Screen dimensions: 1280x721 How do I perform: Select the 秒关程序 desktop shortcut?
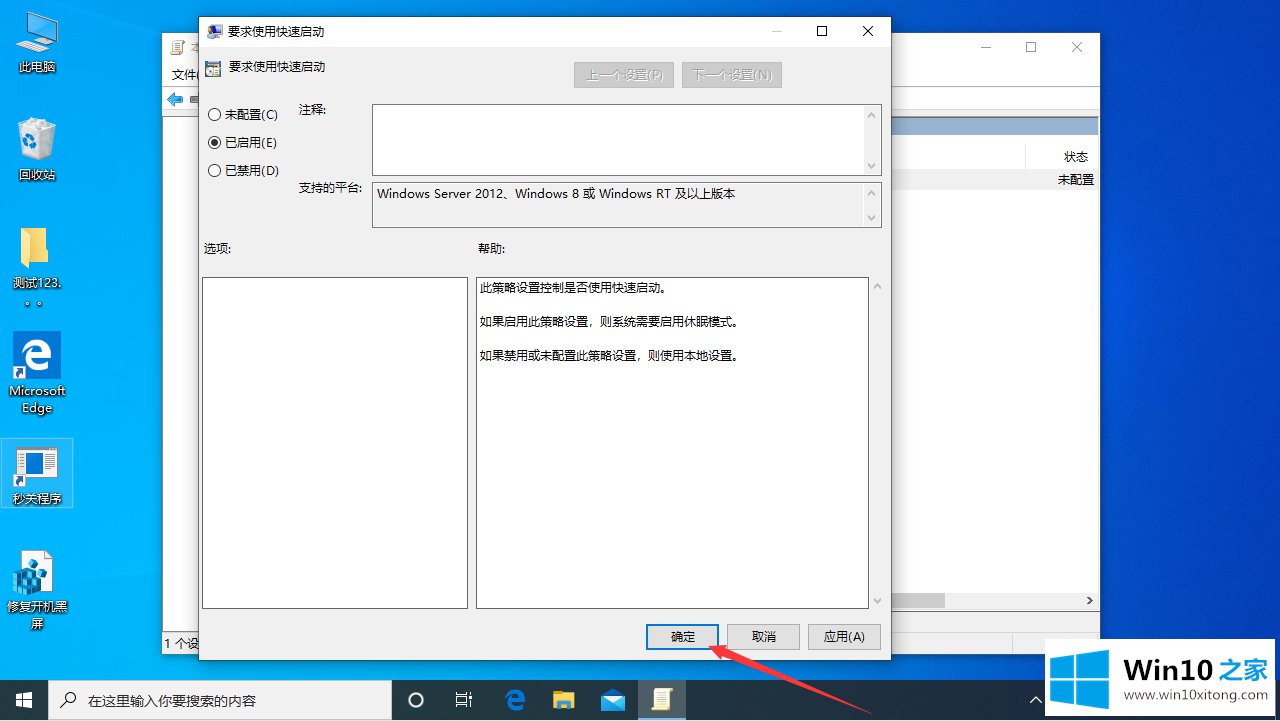[x=37, y=474]
